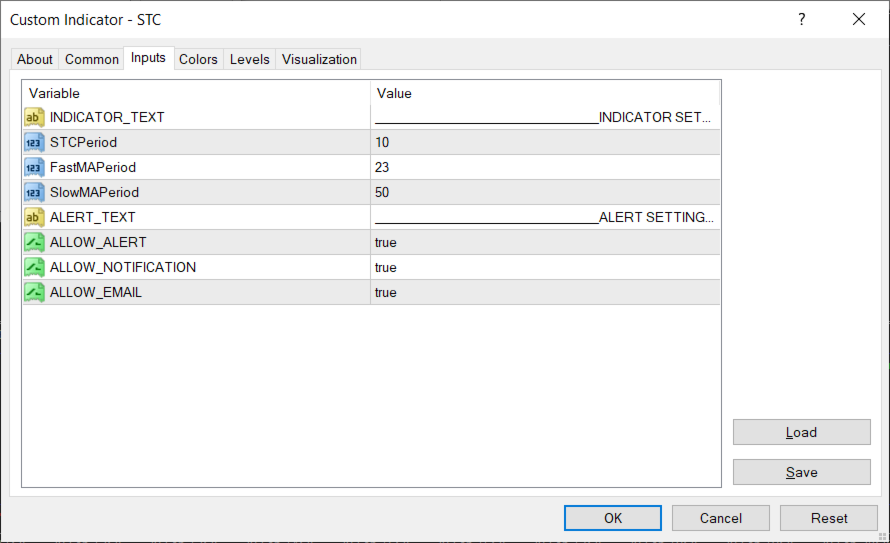Click the ALLOW_EMAIL boolean type icon
The image size is (890, 543).
click(34, 292)
